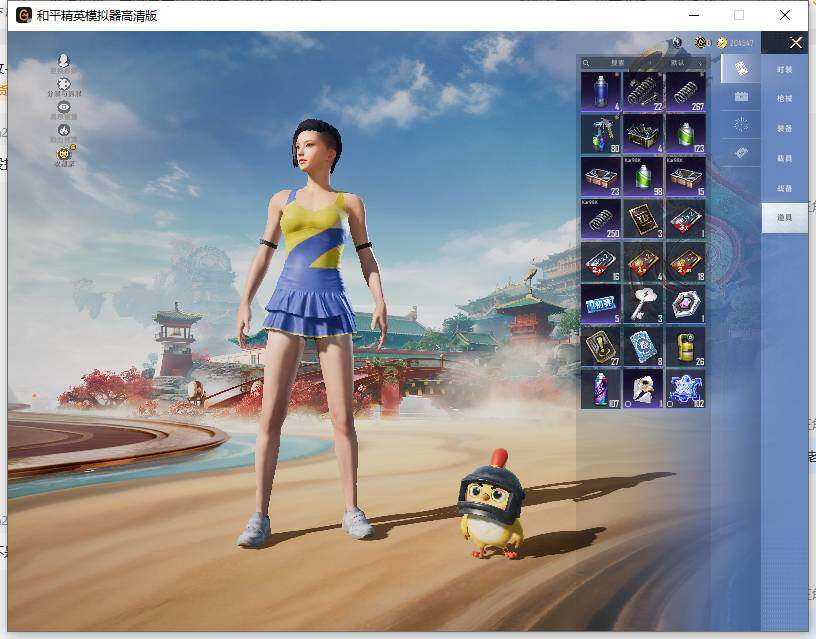Image resolution: width=816 pixels, height=639 pixels.
Task: Switch to the sparkle sub-category tab icon
Action: [741, 124]
